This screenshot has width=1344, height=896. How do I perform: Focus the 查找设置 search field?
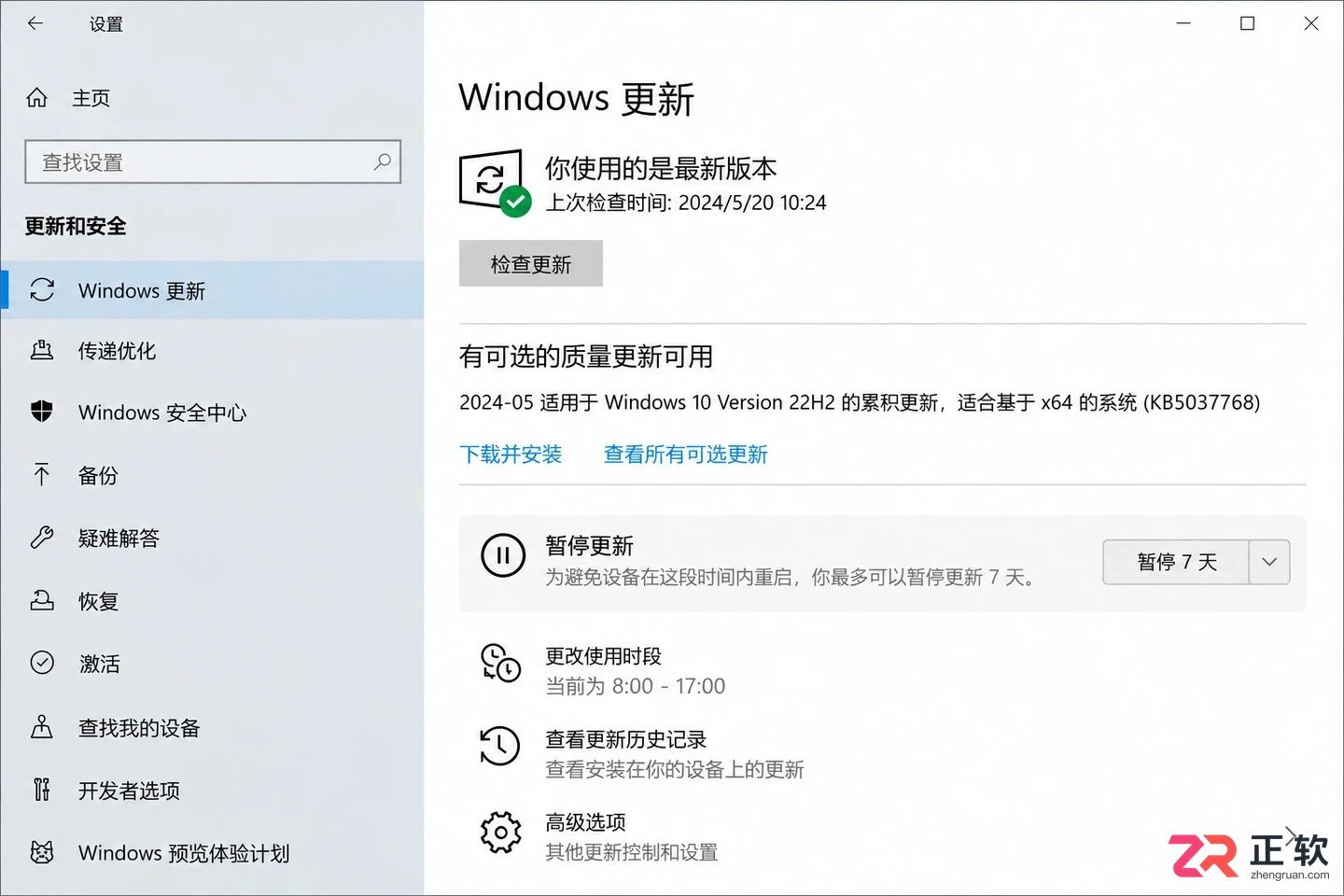point(213,161)
